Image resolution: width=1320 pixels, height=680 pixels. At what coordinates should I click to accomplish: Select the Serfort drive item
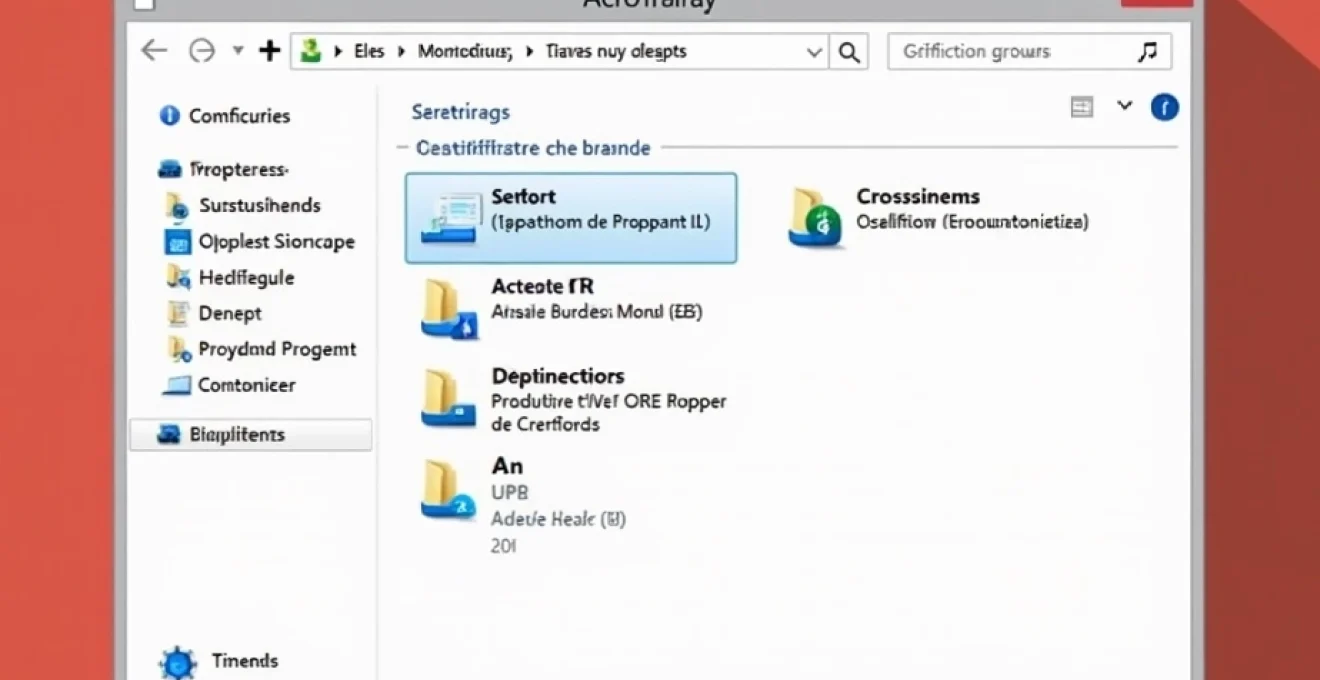point(571,218)
